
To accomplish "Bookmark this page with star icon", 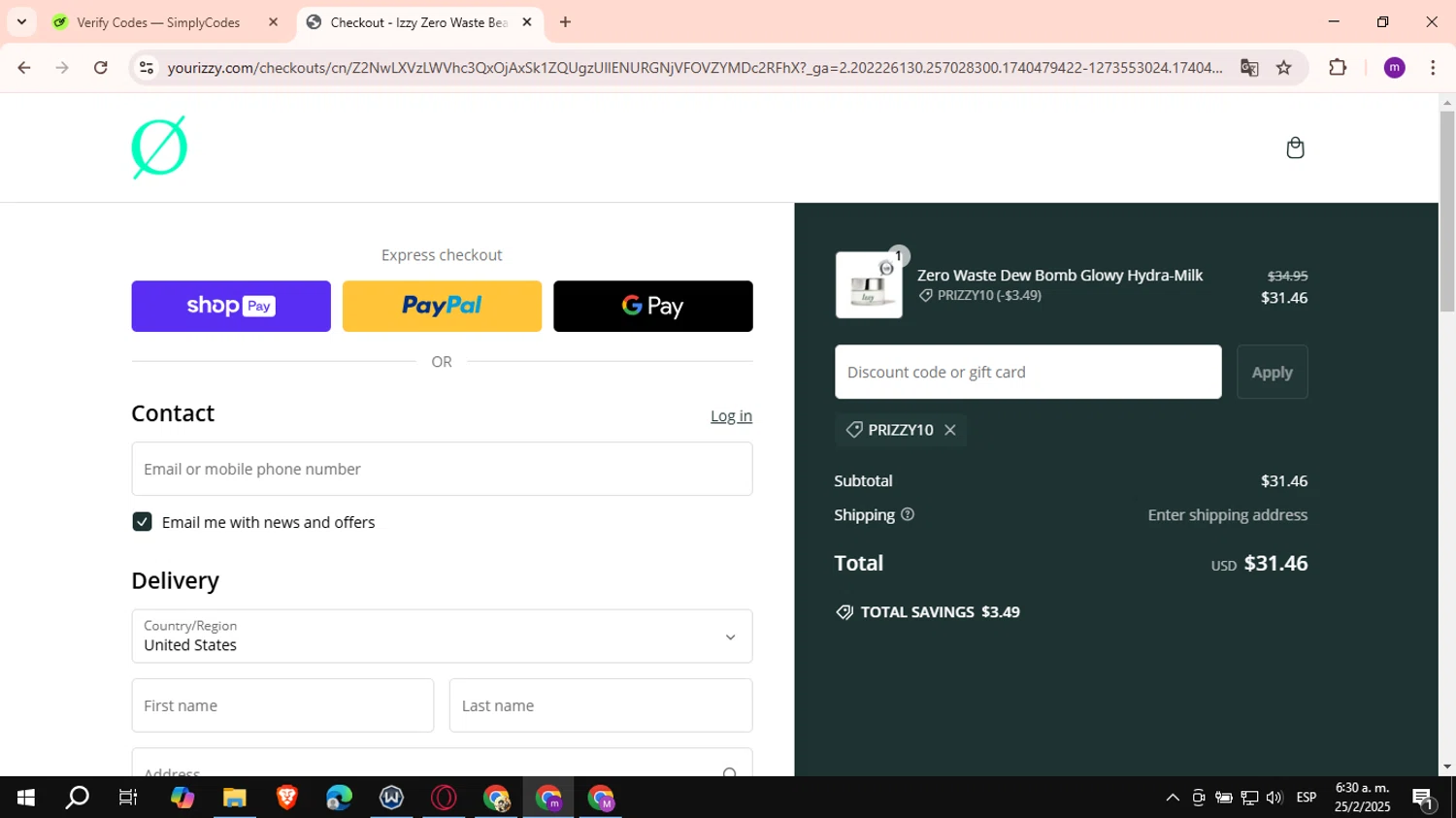I will coord(1284,67).
